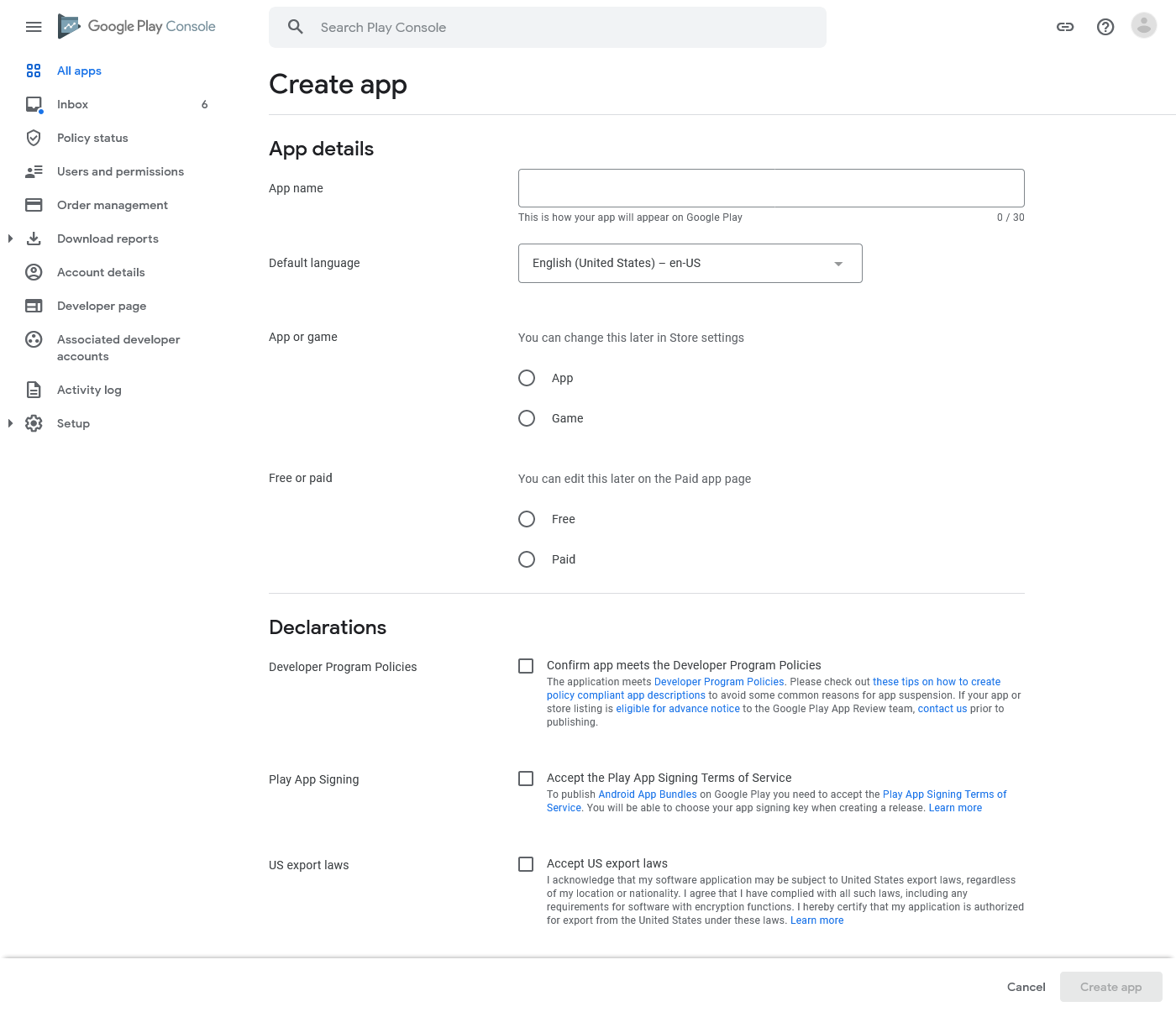Click the Inbox unread count 6
1176x1012 pixels.
click(204, 104)
